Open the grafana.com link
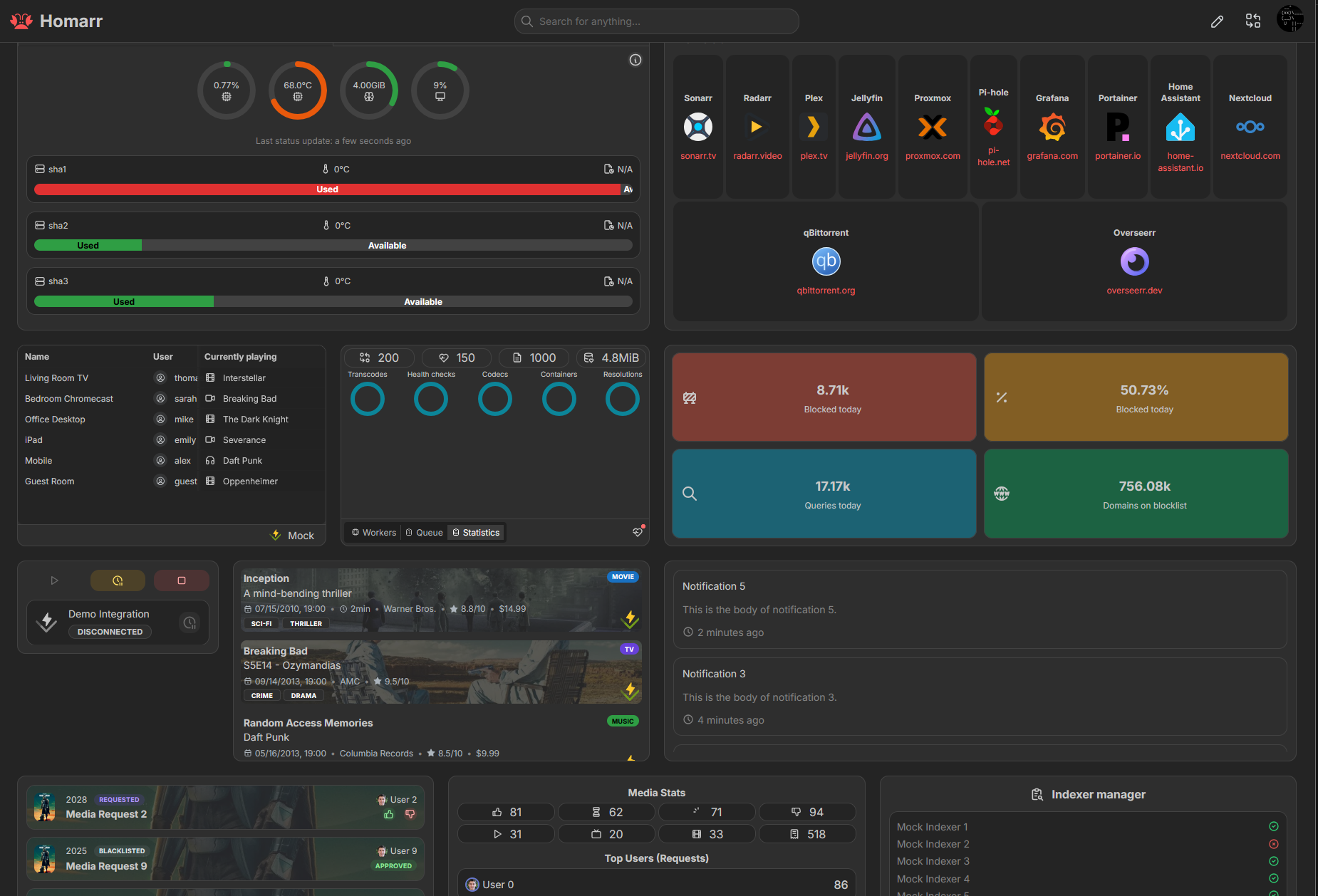This screenshot has height=896, width=1318. point(1052,156)
